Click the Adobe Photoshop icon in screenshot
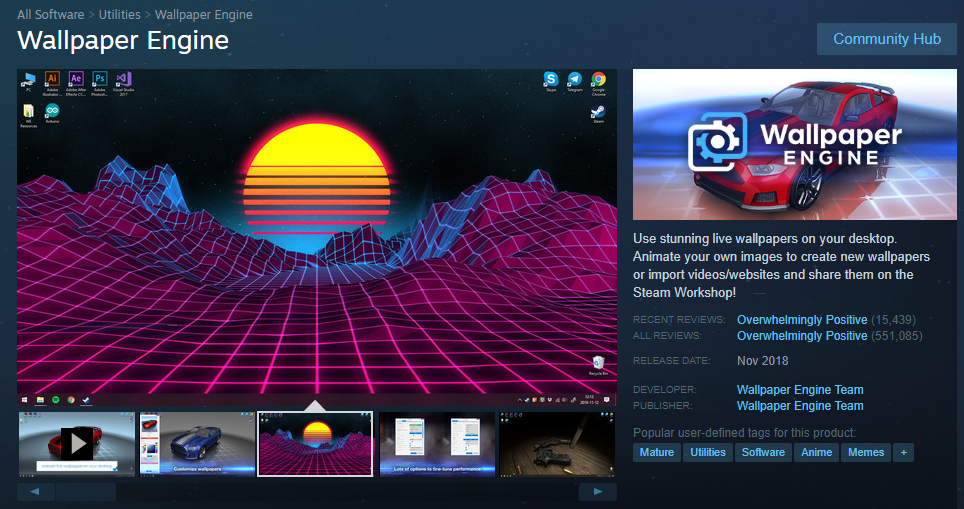 [100, 82]
